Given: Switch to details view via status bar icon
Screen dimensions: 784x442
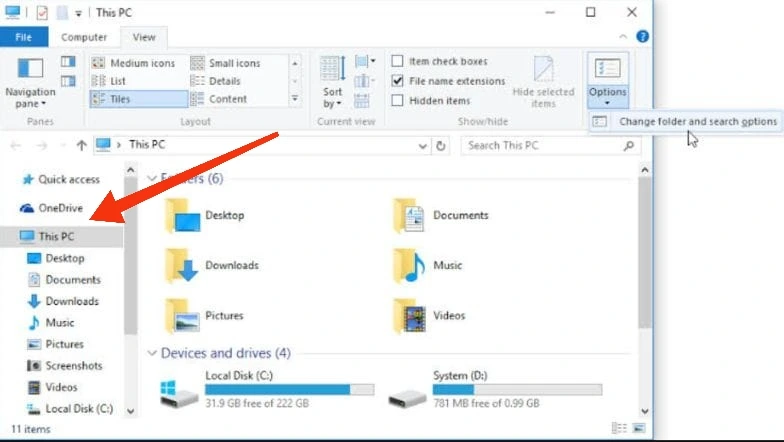Looking at the screenshot, I should 619,428.
